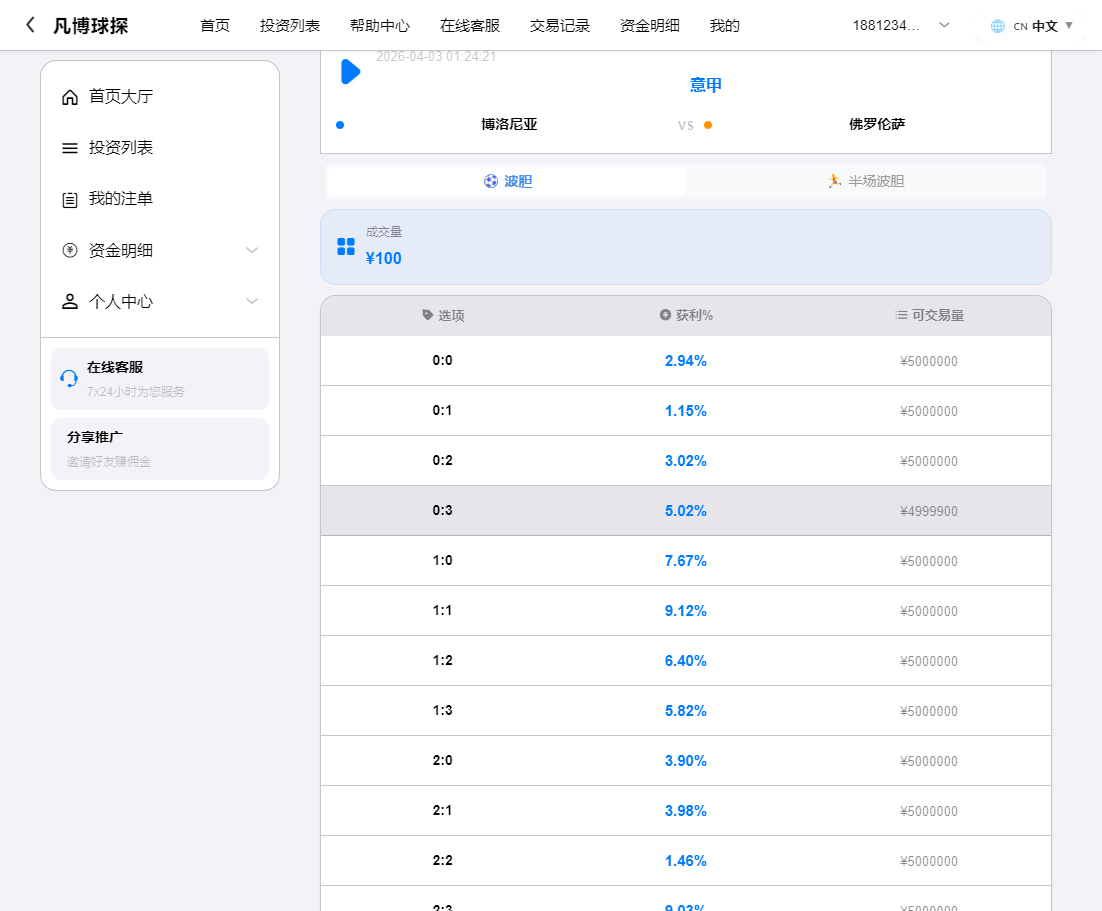The width and height of the screenshot is (1102, 911).
Task: Click the yen coin icon beside 资金明细
Action: click(70, 250)
